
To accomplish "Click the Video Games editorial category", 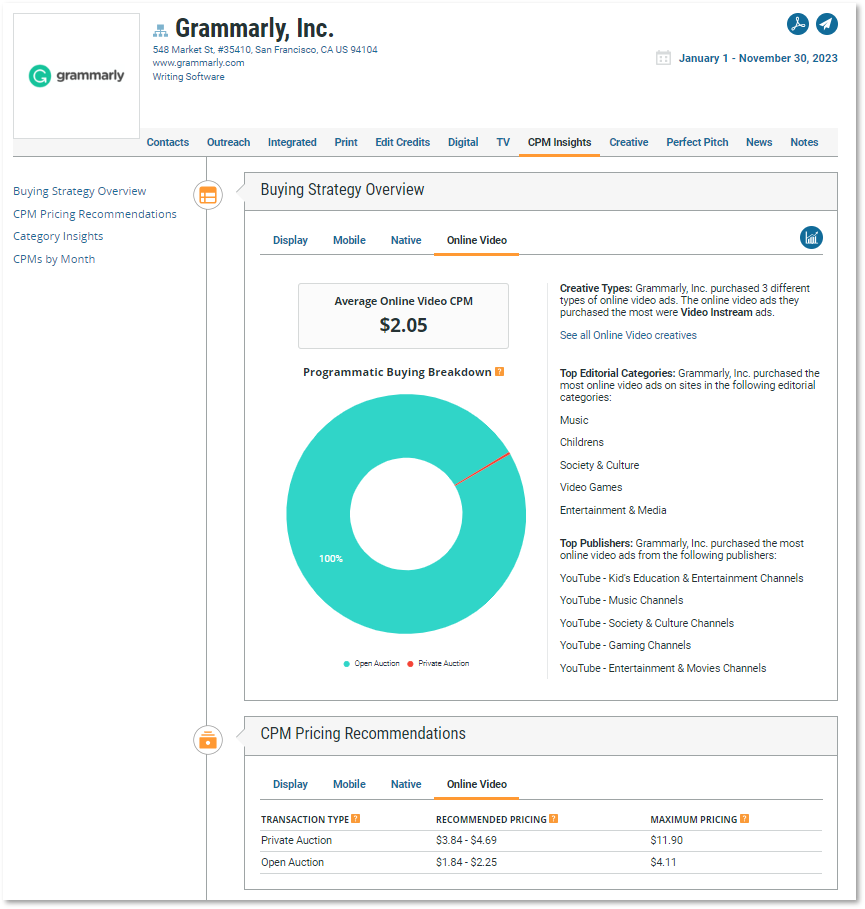I will tap(591, 488).
